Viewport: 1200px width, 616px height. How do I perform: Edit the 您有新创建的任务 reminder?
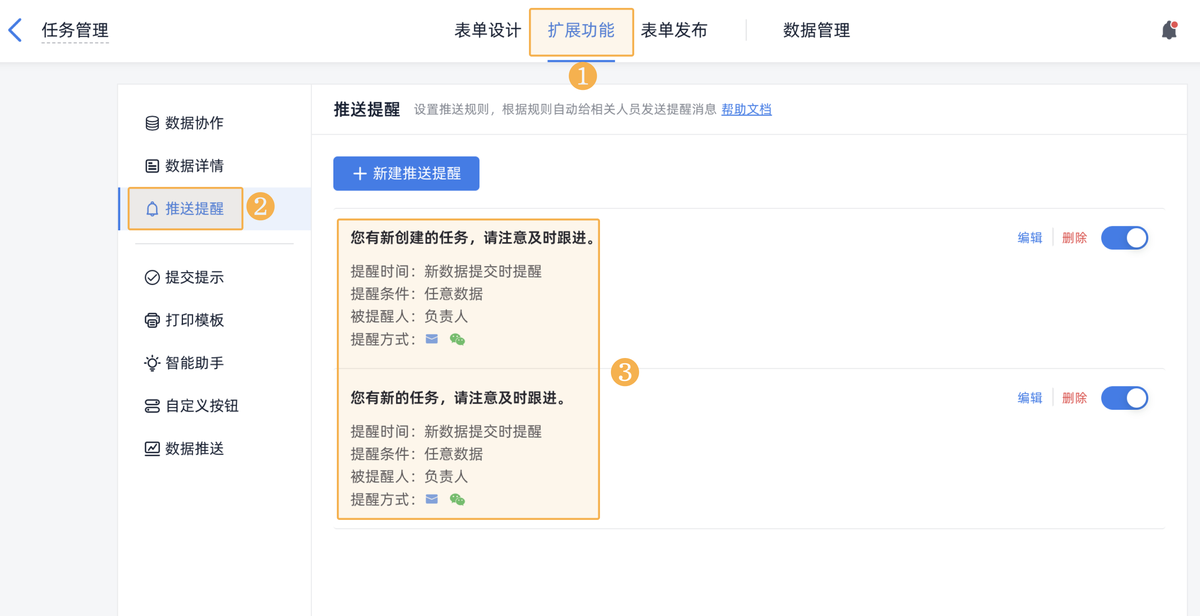(1030, 238)
